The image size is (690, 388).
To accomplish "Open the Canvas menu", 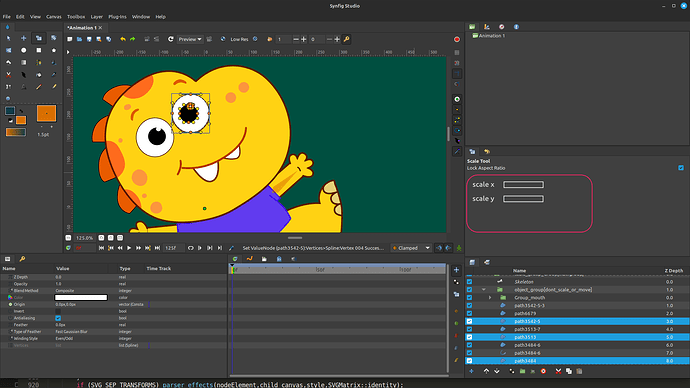I will tap(54, 17).
